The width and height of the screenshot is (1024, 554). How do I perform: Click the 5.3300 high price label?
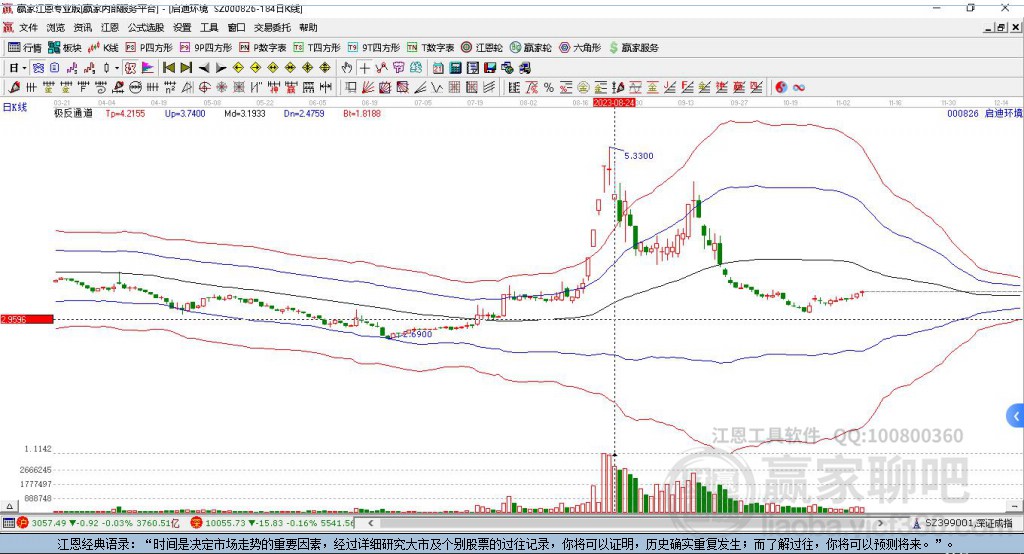click(639, 155)
